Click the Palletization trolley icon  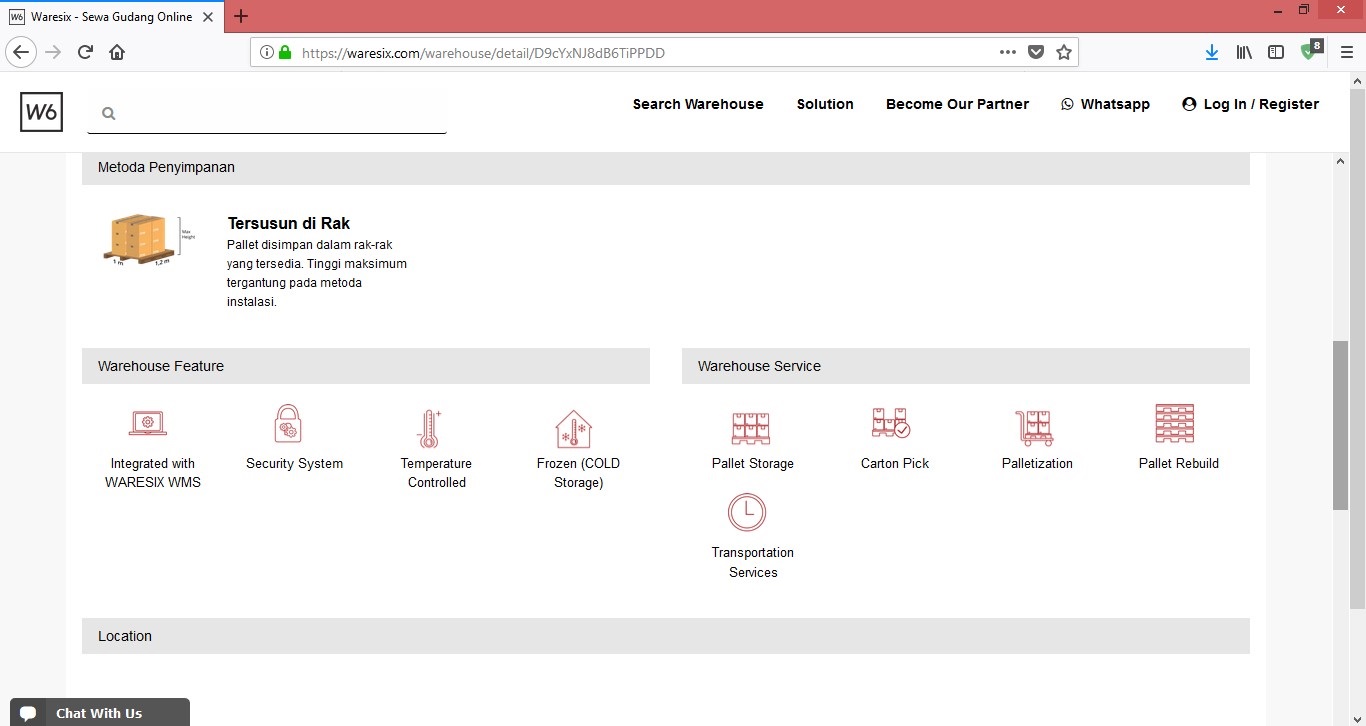1035,428
